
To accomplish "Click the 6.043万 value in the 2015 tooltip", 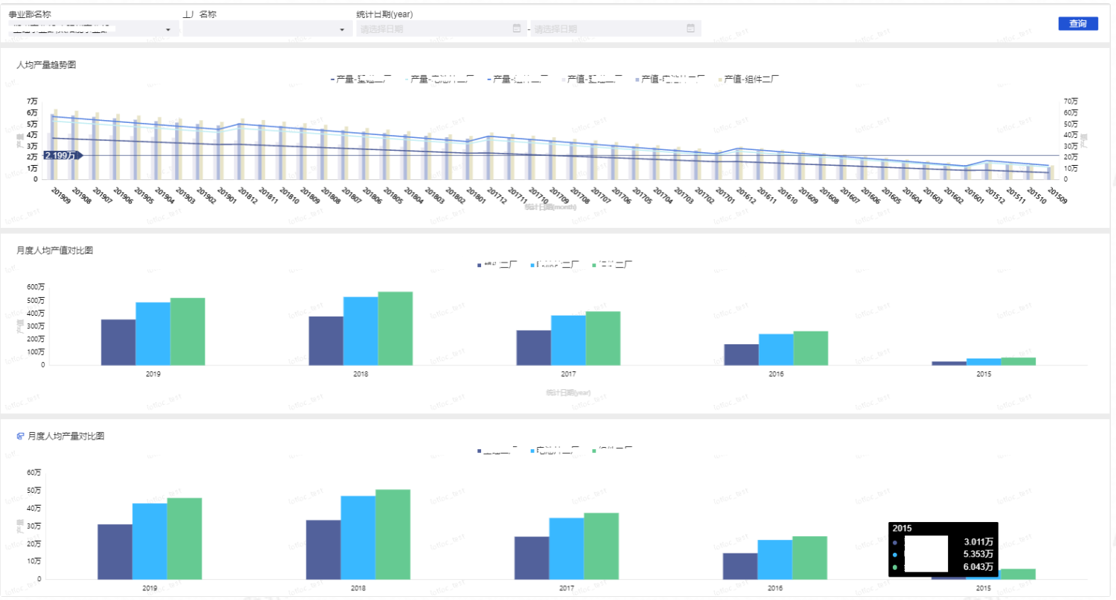I will [979, 567].
